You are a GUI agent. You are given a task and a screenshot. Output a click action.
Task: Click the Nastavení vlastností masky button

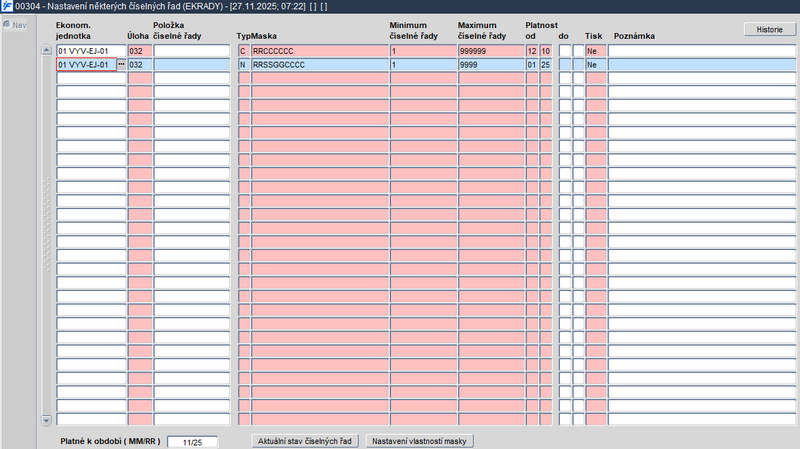[x=419, y=441]
